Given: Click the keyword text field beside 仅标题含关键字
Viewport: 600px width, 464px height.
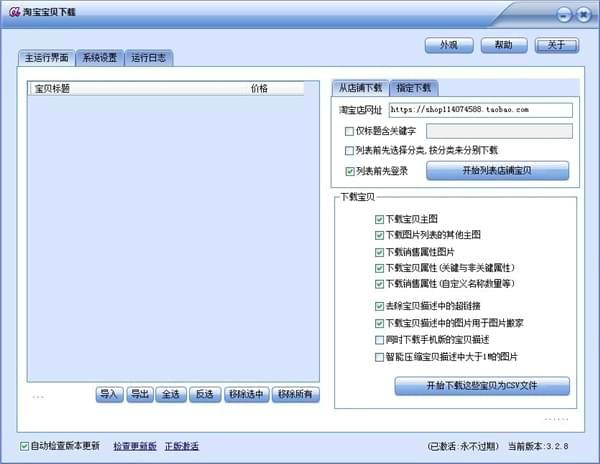Looking at the screenshot, I should pyautogui.click(x=499, y=131).
